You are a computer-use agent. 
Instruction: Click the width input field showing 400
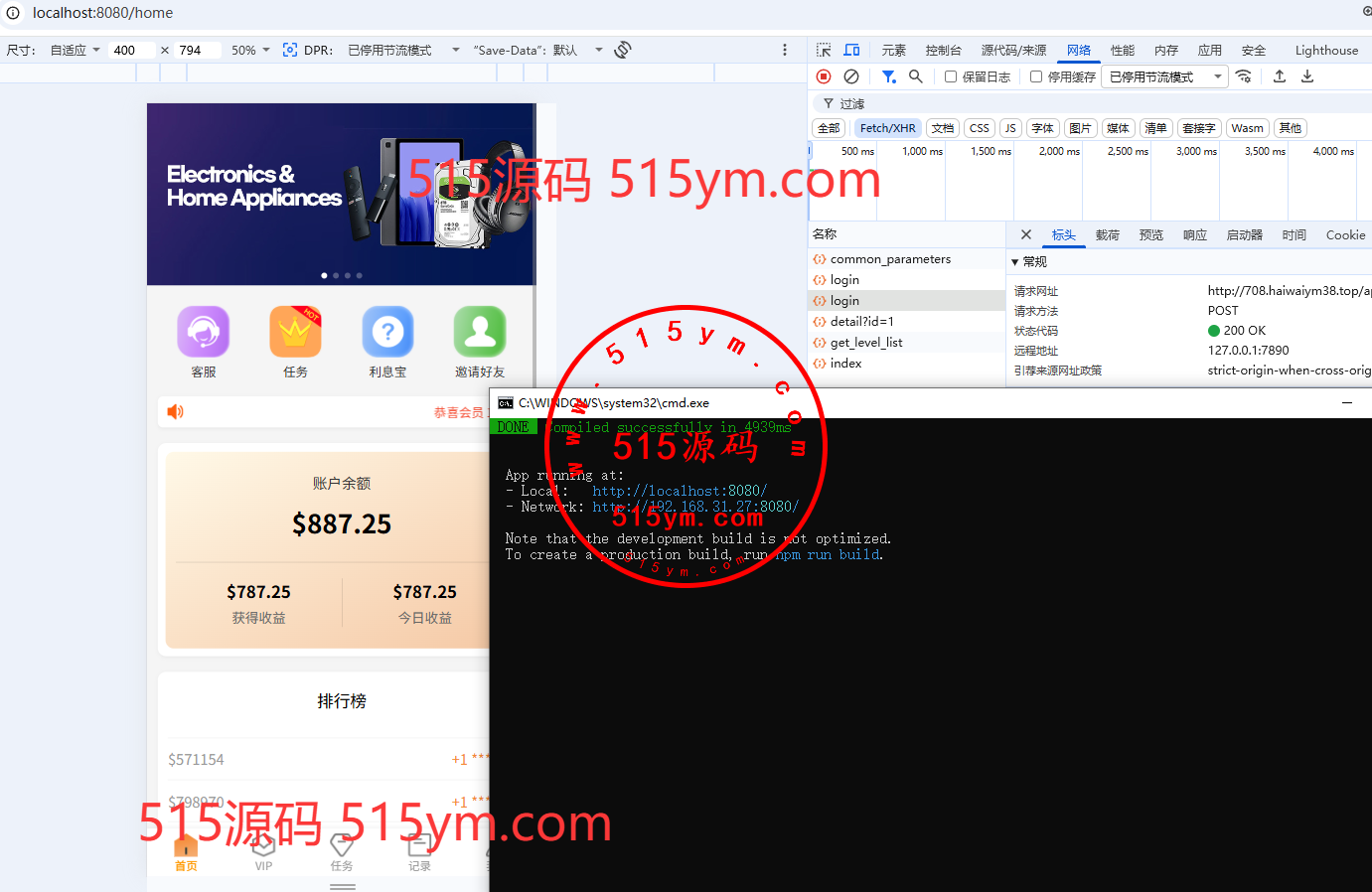[131, 50]
